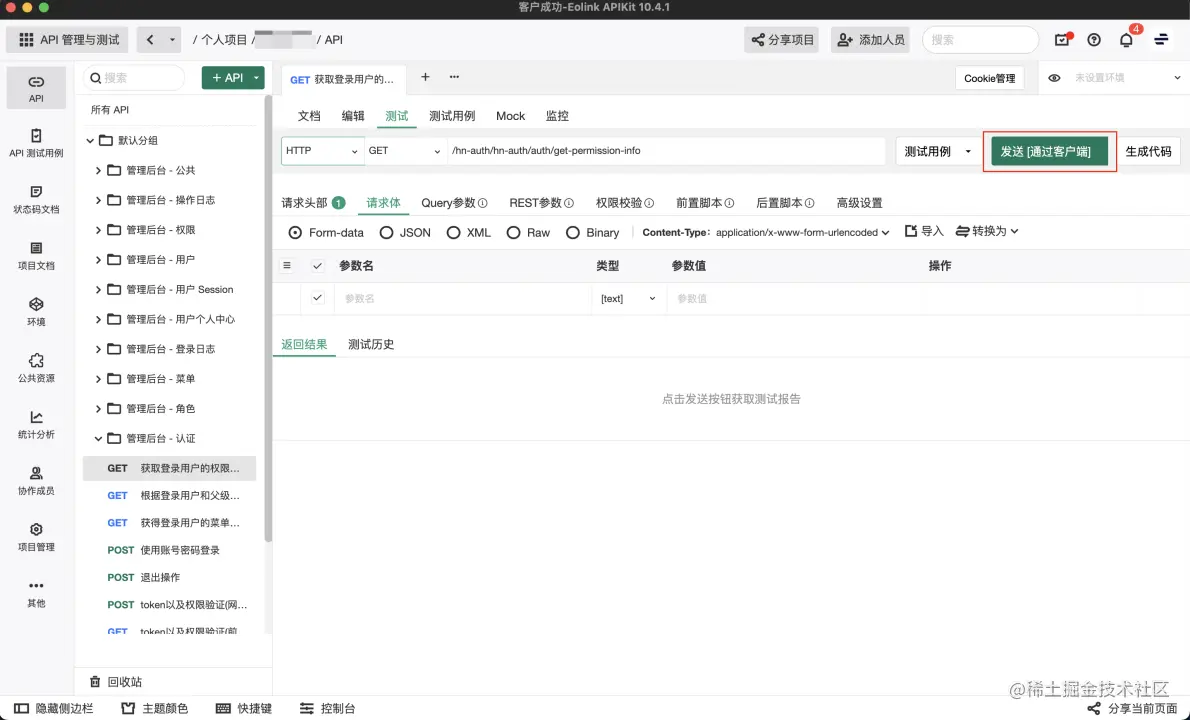Image resolution: width=1190 pixels, height=720 pixels.
Task: Open the HTTP protocol dropdown
Action: (322, 151)
